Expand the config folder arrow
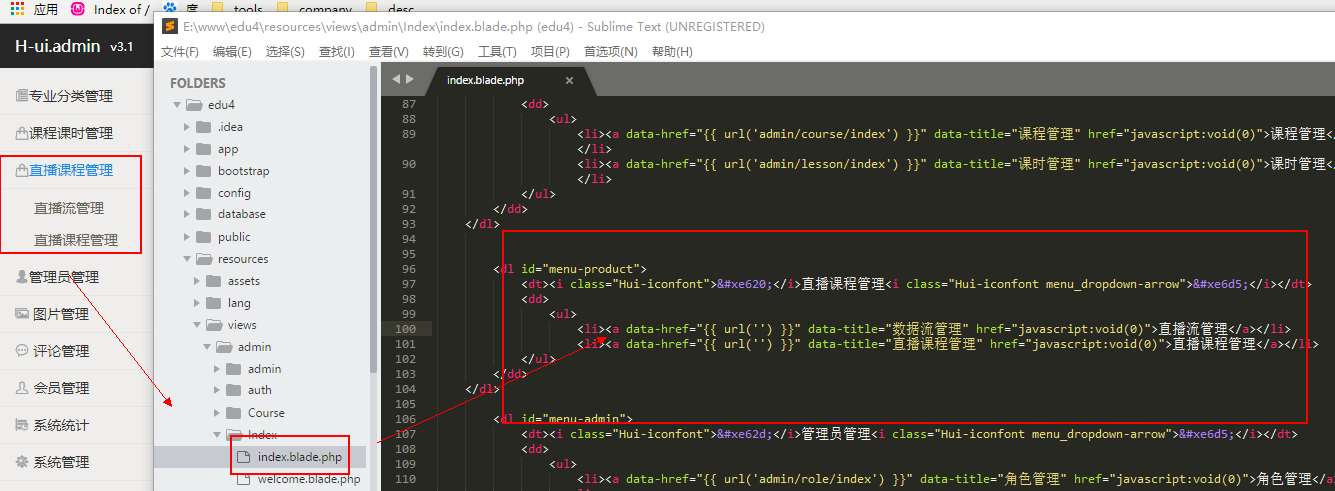 186,193
